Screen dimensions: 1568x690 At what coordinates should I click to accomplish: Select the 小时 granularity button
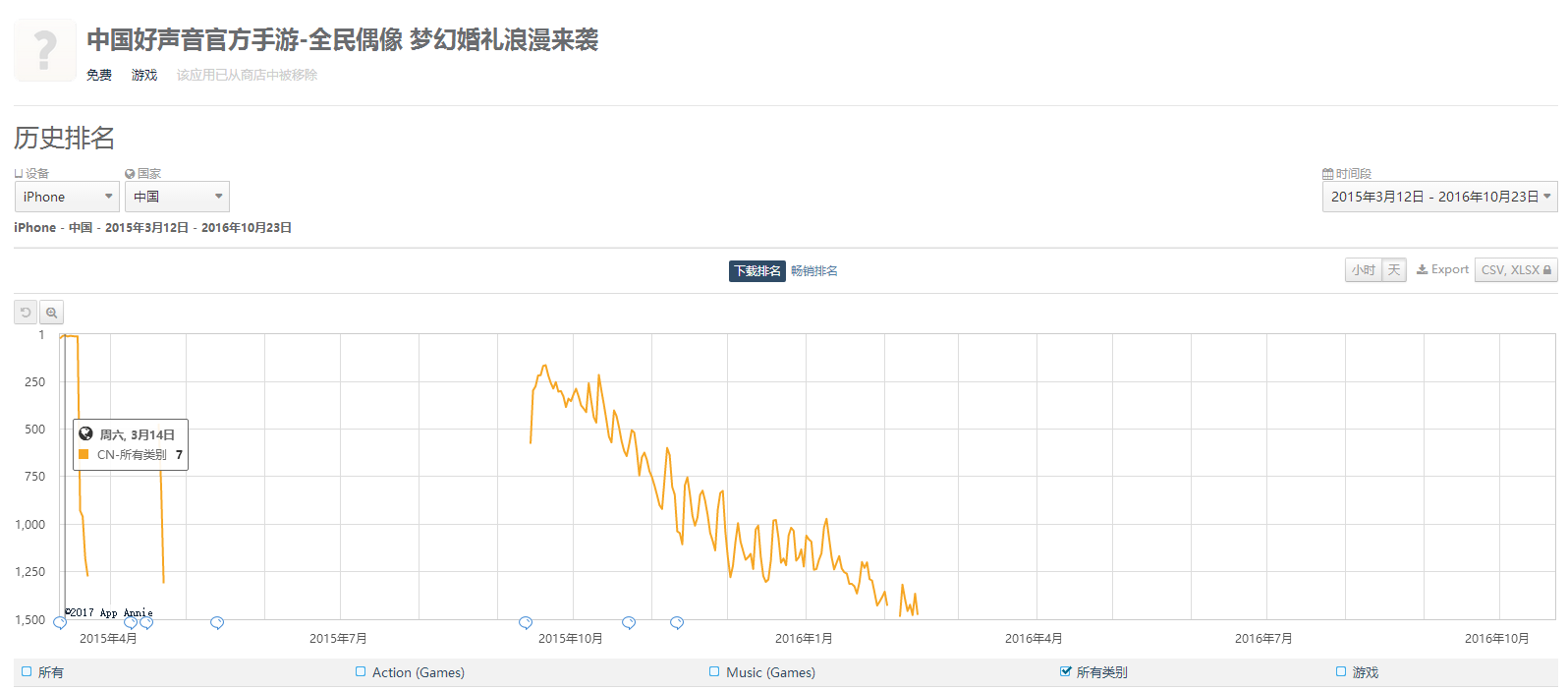[x=1364, y=270]
